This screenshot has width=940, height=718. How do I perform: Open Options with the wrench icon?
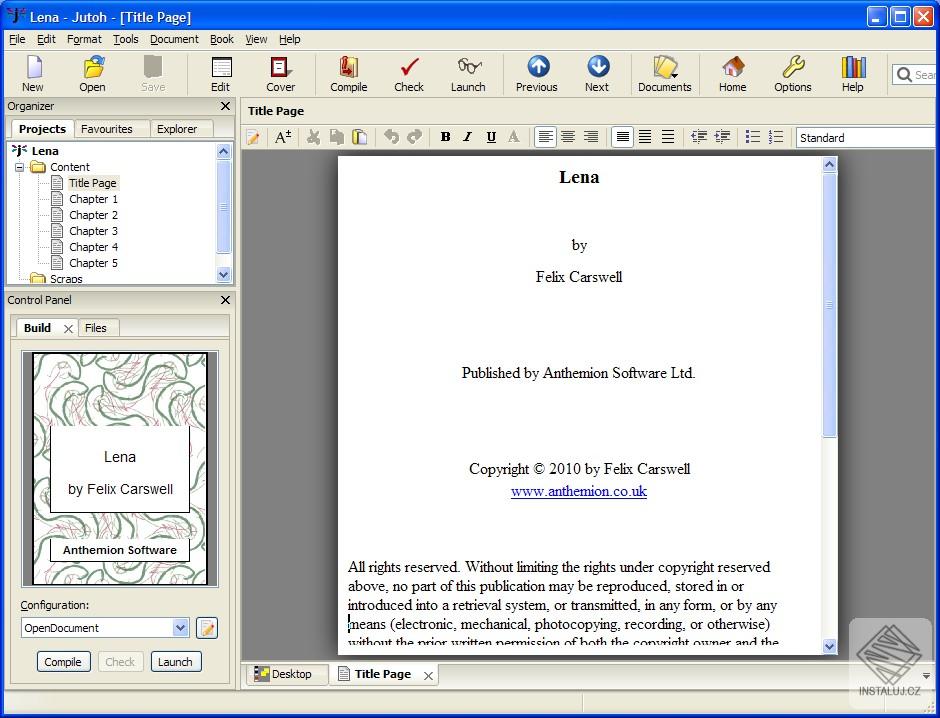click(793, 74)
